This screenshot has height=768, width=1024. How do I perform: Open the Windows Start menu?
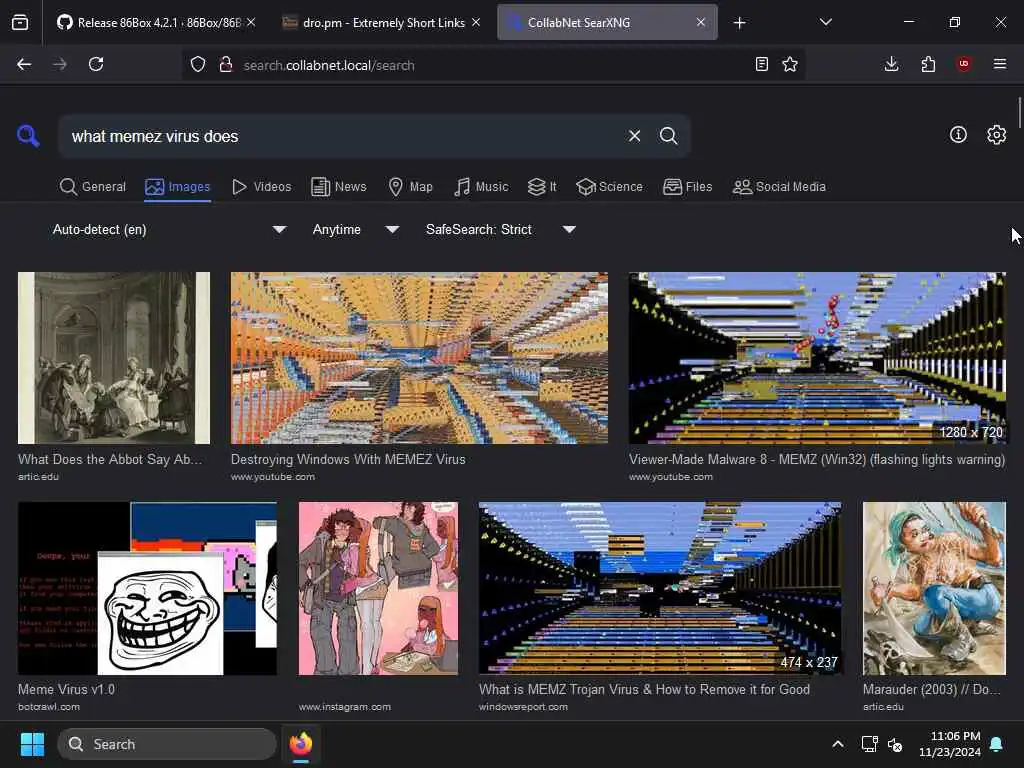32,744
